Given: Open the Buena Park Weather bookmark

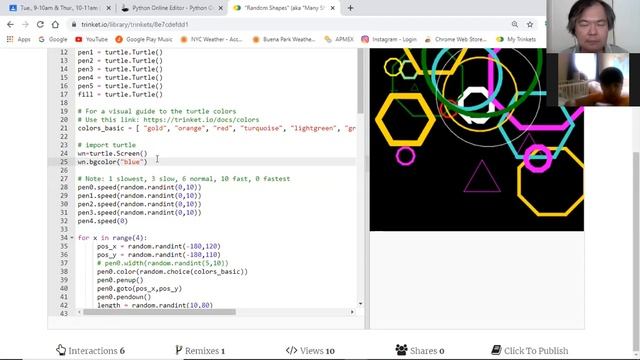Looking at the screenshot, I should click(x=284, y=39).
